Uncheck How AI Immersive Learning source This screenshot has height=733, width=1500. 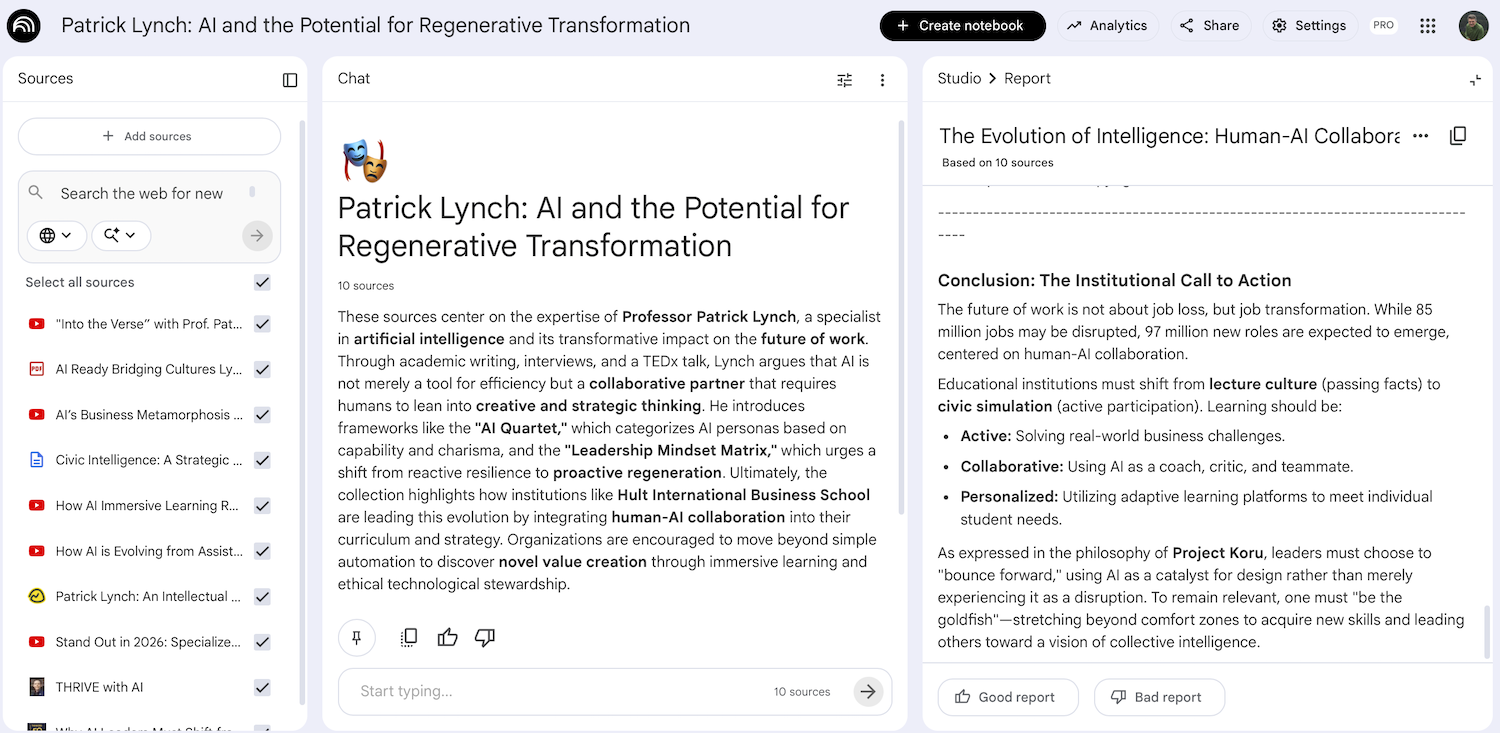pos(262,506)
